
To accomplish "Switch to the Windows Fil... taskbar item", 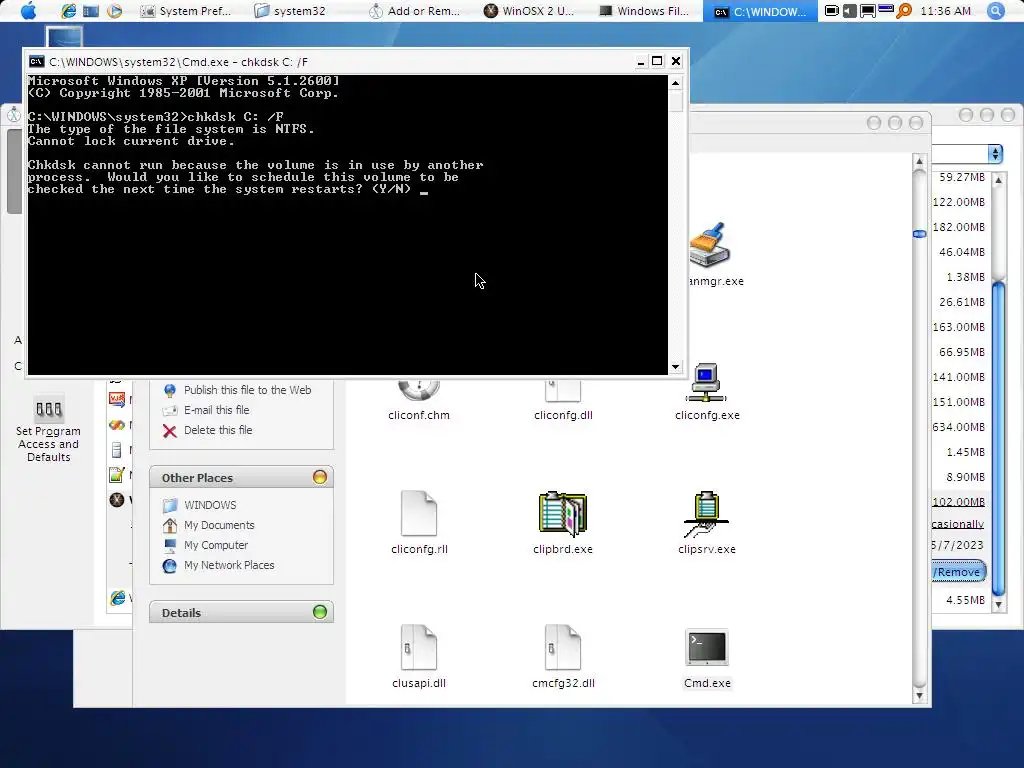I will (x=644, y=10).
